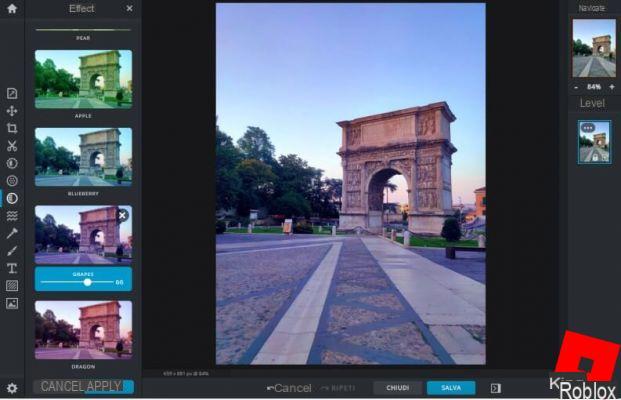Toggle the panel expand icon beside Salva
The height and width of the screenshot is (400, 621).
coord(495,388)
